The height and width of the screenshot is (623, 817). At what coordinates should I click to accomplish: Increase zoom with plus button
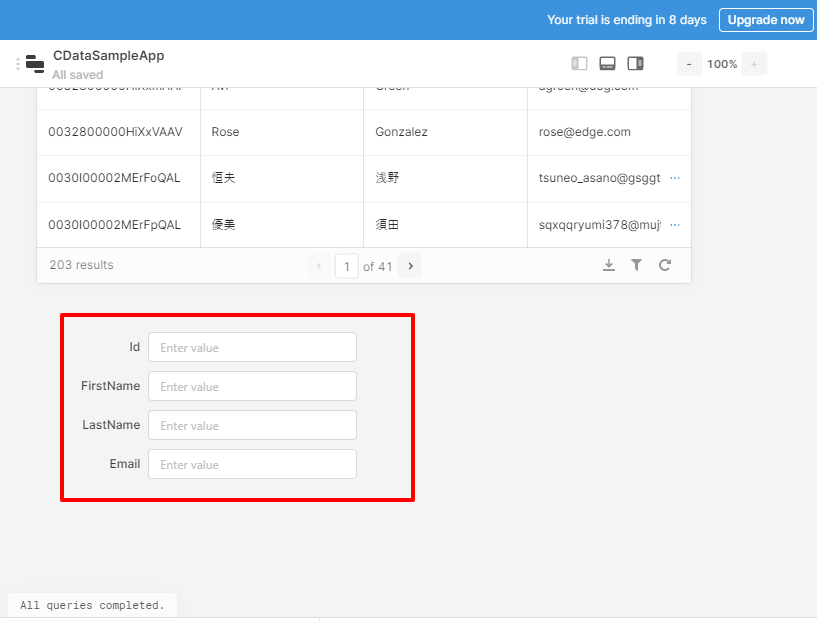click(x=754, y=64)
